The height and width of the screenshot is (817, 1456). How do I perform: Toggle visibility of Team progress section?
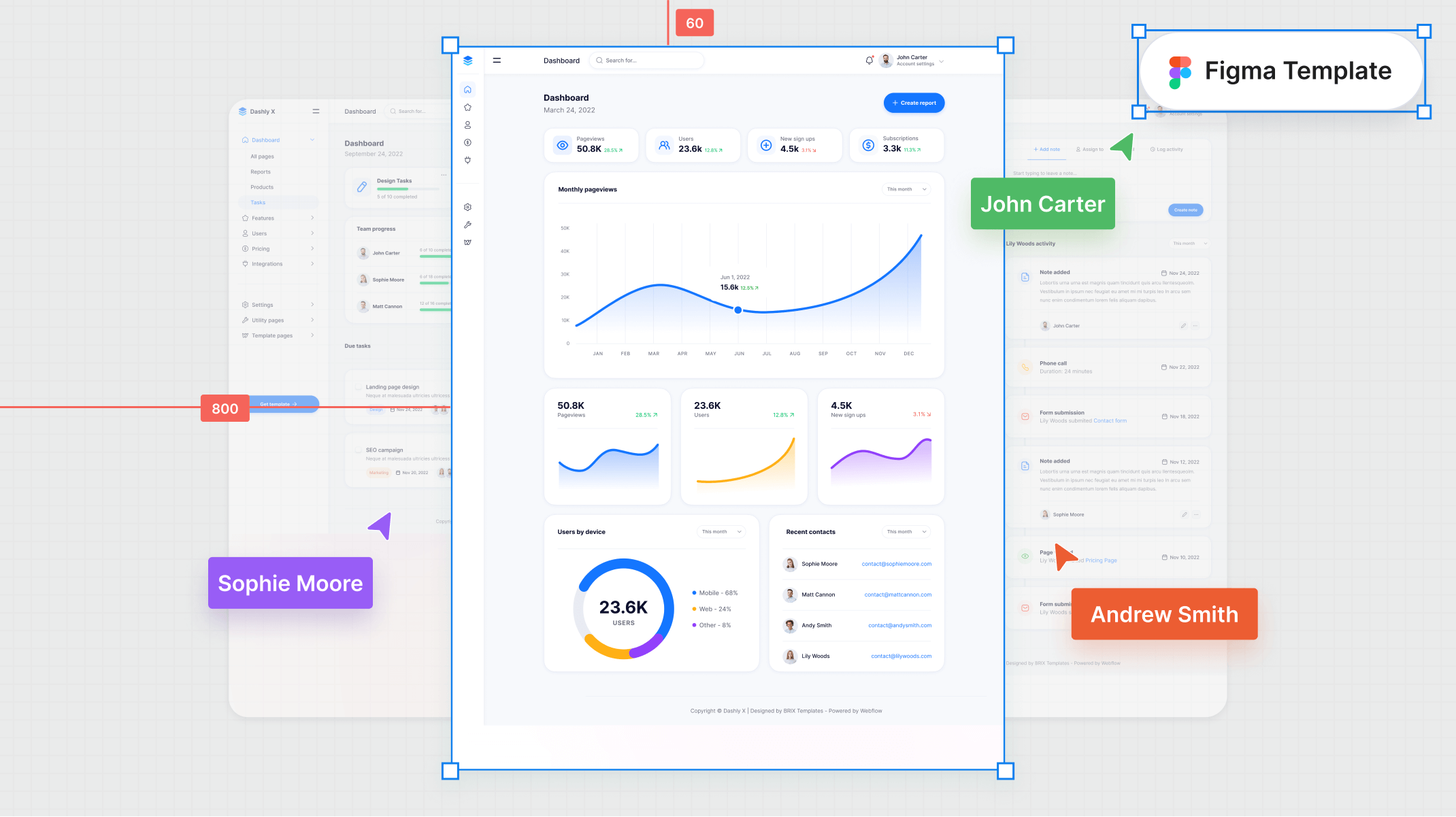click(376, 229)
